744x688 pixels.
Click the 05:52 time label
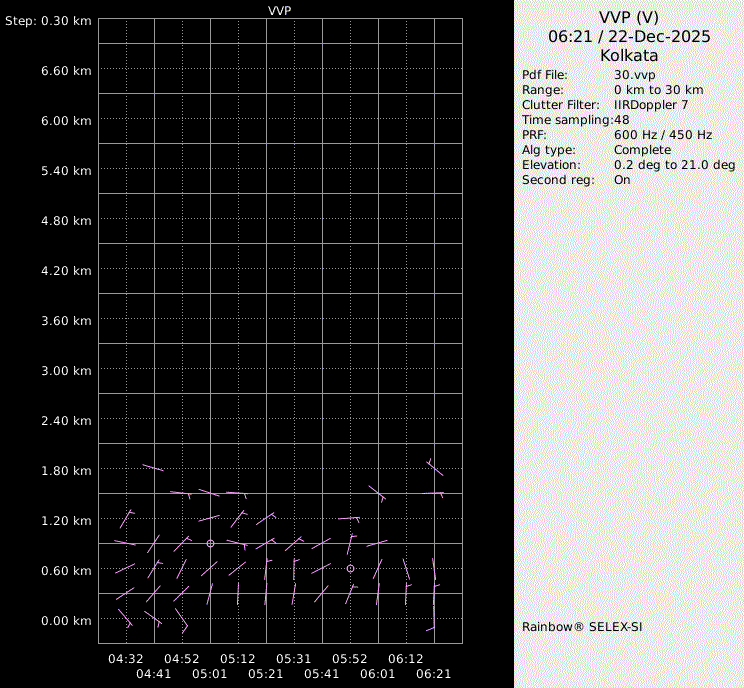350,659
